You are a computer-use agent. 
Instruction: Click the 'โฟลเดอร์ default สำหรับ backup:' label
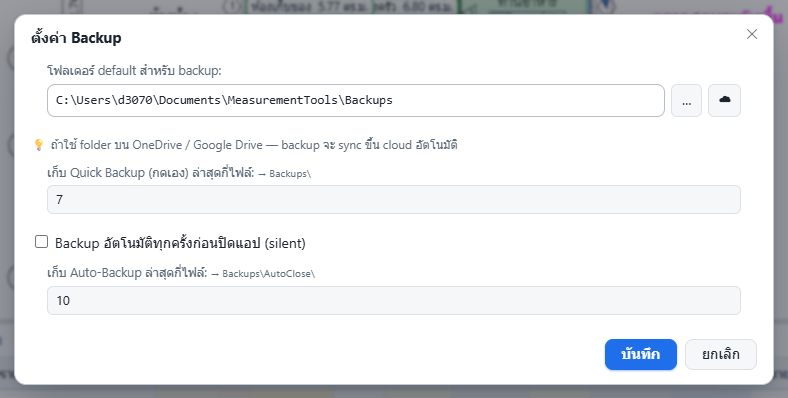pyautogui.click(x=134, y=70)
